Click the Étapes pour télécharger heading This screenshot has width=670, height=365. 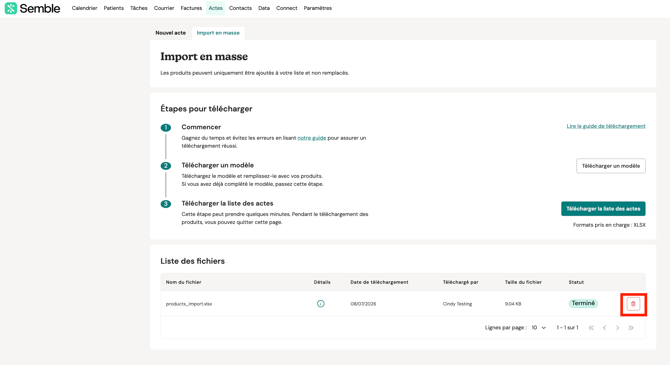click(206, 109)
